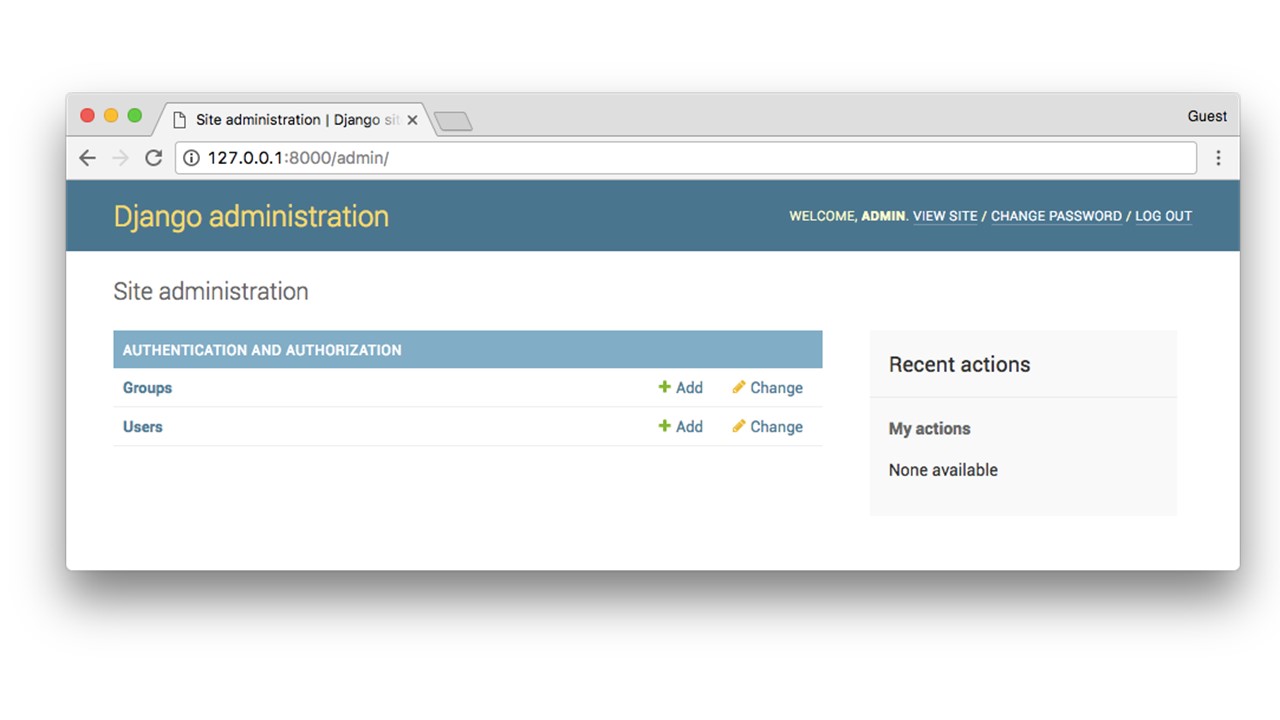Minimize the window with the yellow button

tap(111, 116)
